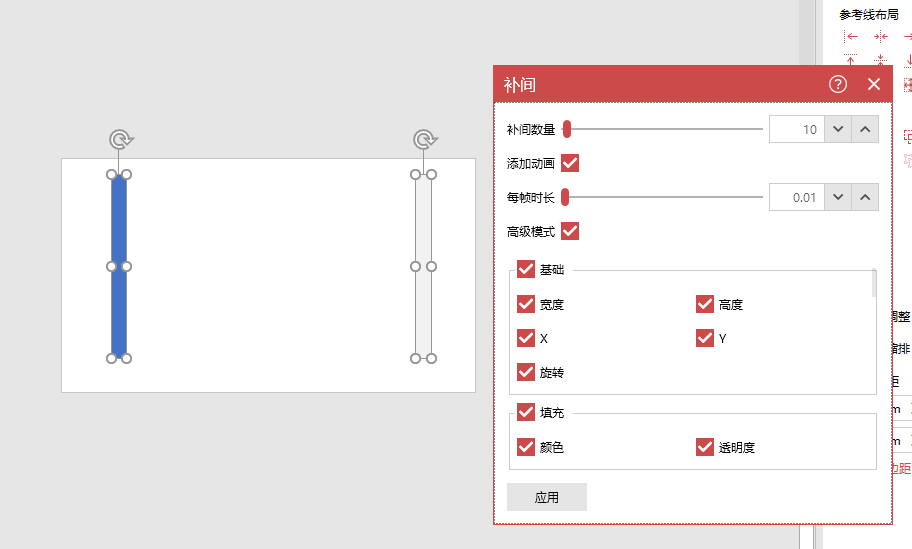Click the 补间数量 slider handle
The height and width of the screenshot is (549, 912).
pos(566,129)
